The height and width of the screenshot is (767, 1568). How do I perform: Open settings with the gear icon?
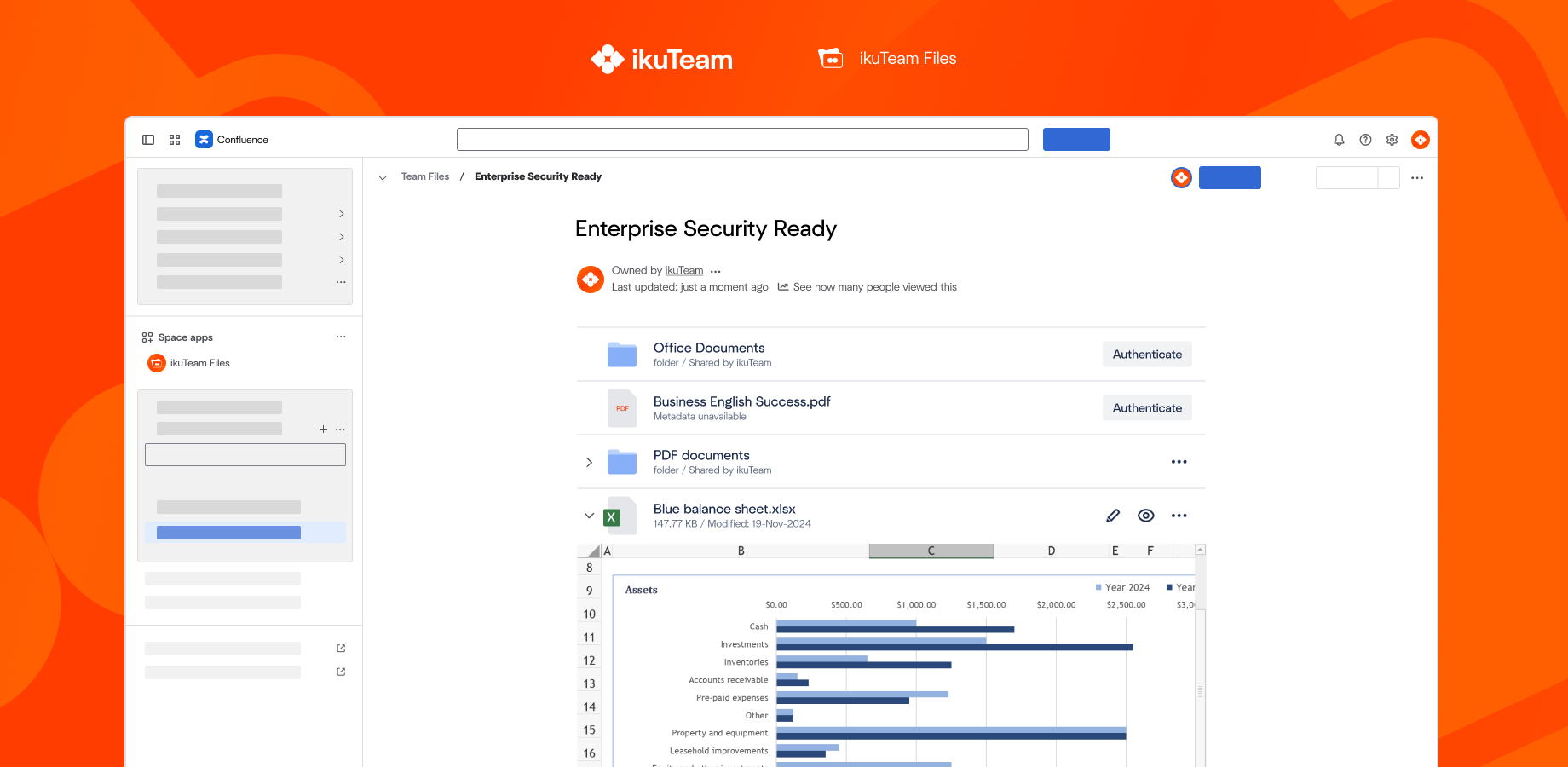click(x=1392, y=139)
